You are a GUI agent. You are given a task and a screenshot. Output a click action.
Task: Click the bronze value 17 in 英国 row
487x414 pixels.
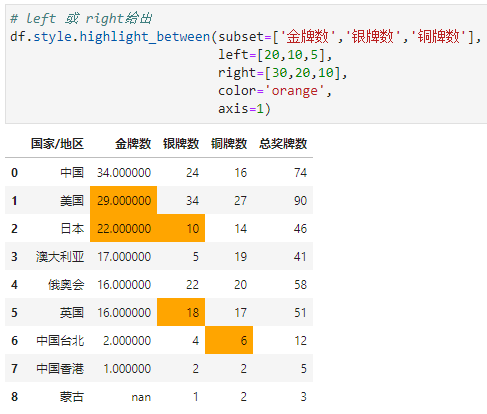[240, 313]
